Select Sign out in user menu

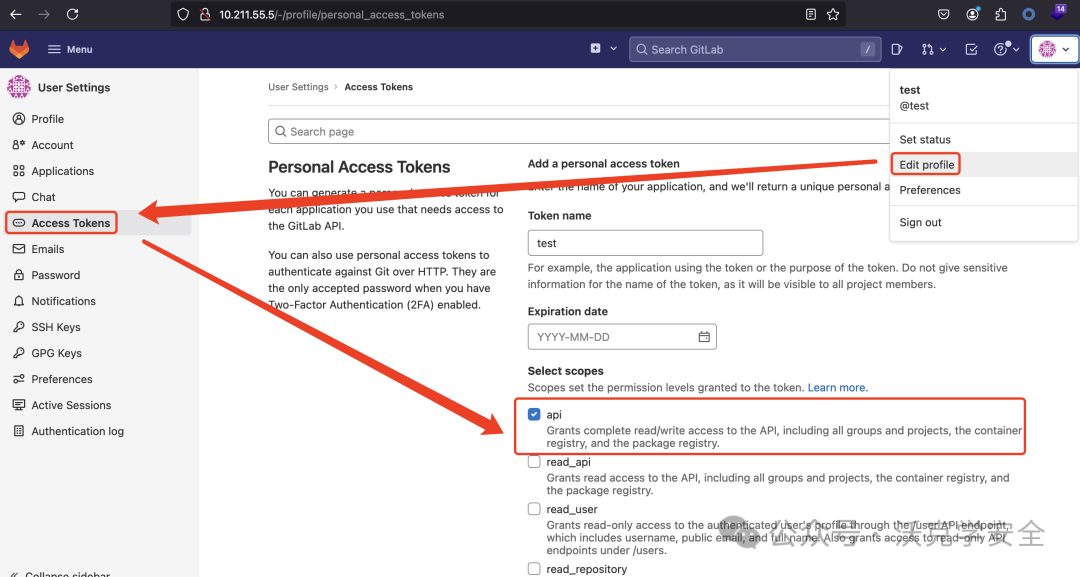[920, 222]
